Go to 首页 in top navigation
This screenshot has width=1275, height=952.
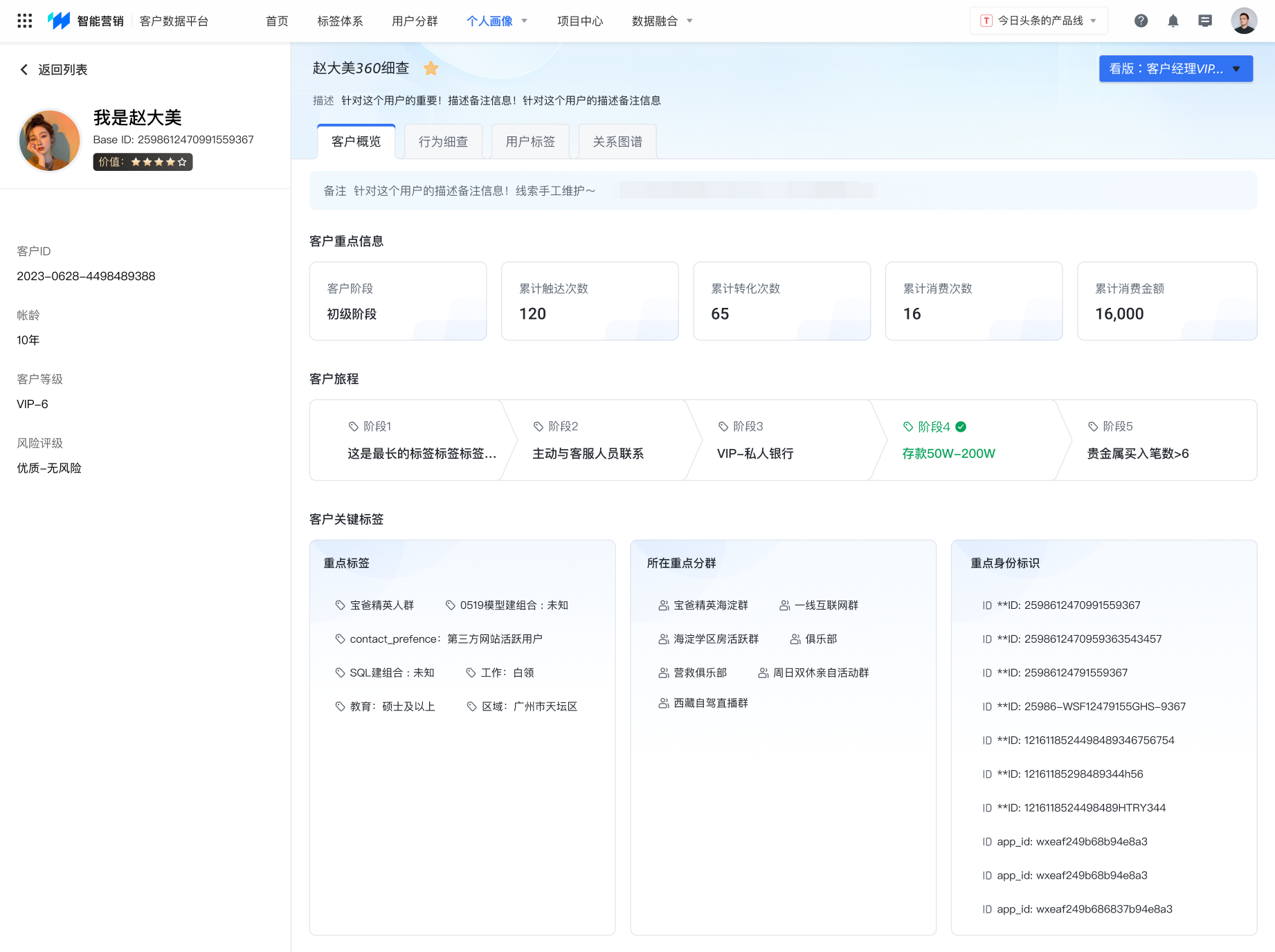tap(277, 21)
